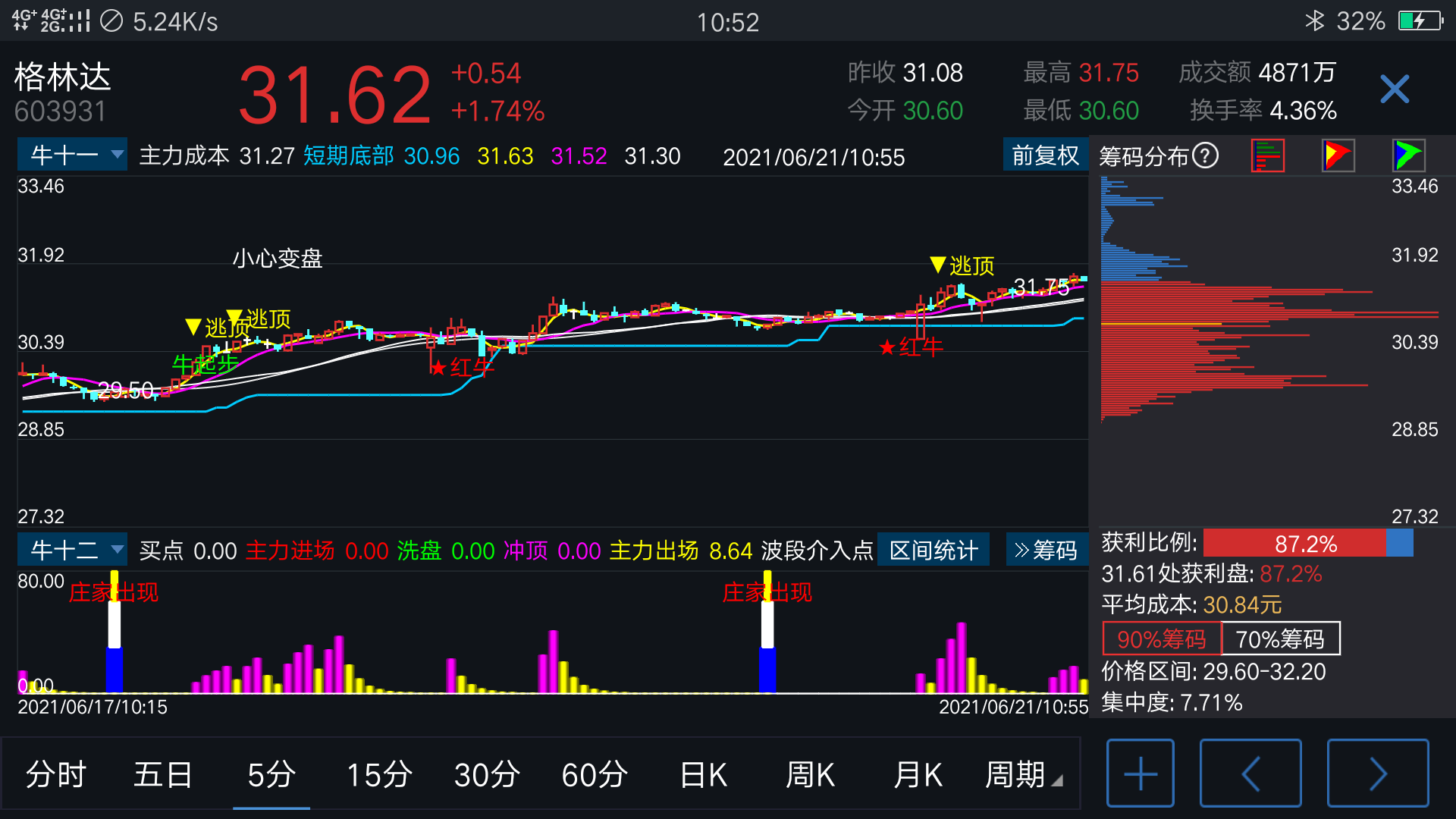Toggle 前复权 price adjustment mode
Image resolution: width=1456 pixels, height=819 pixels.
tap(1045, 155)
